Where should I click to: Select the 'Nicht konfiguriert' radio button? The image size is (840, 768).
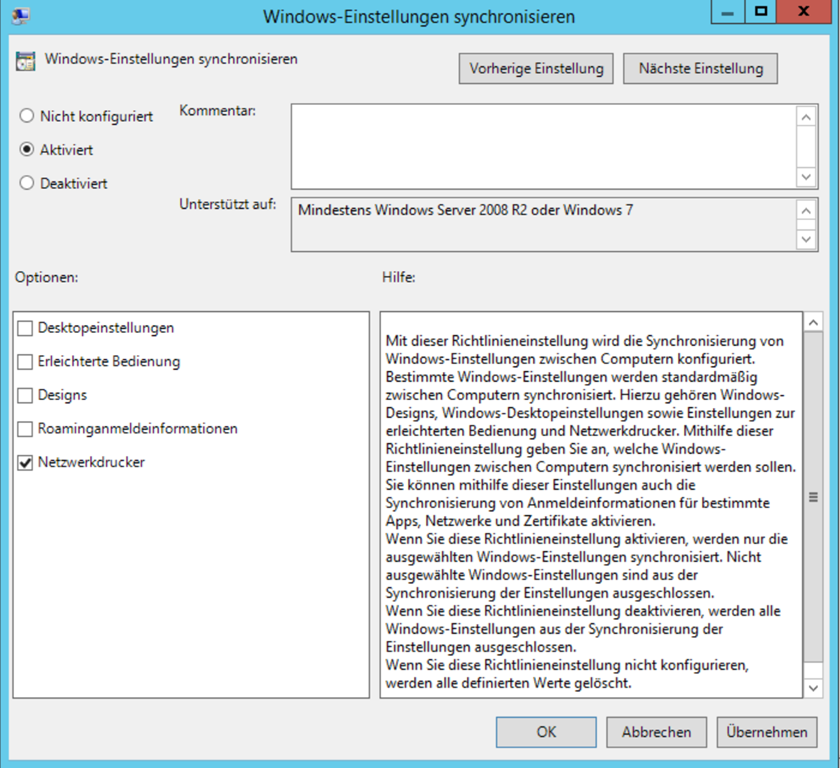point(27,116)
